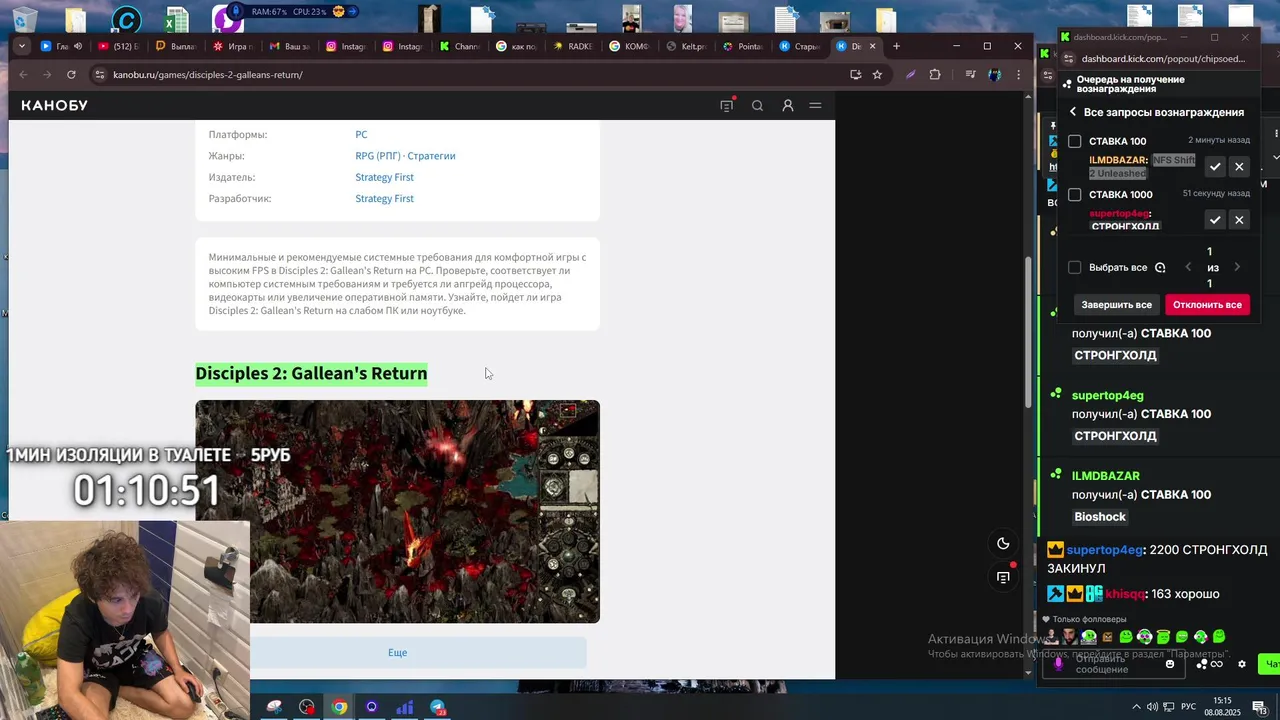Viewport: 1280px width, 720px height.
Task: Go to previous page of requests
Action: click(x=1188, y=267)
